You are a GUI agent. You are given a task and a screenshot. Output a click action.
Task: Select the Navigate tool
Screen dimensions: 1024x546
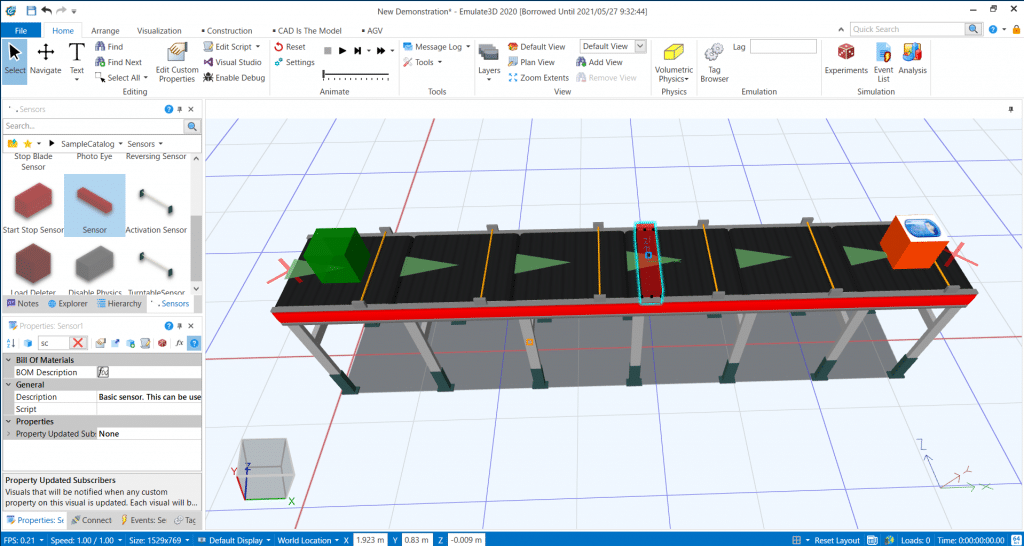[x=45, y=59]
